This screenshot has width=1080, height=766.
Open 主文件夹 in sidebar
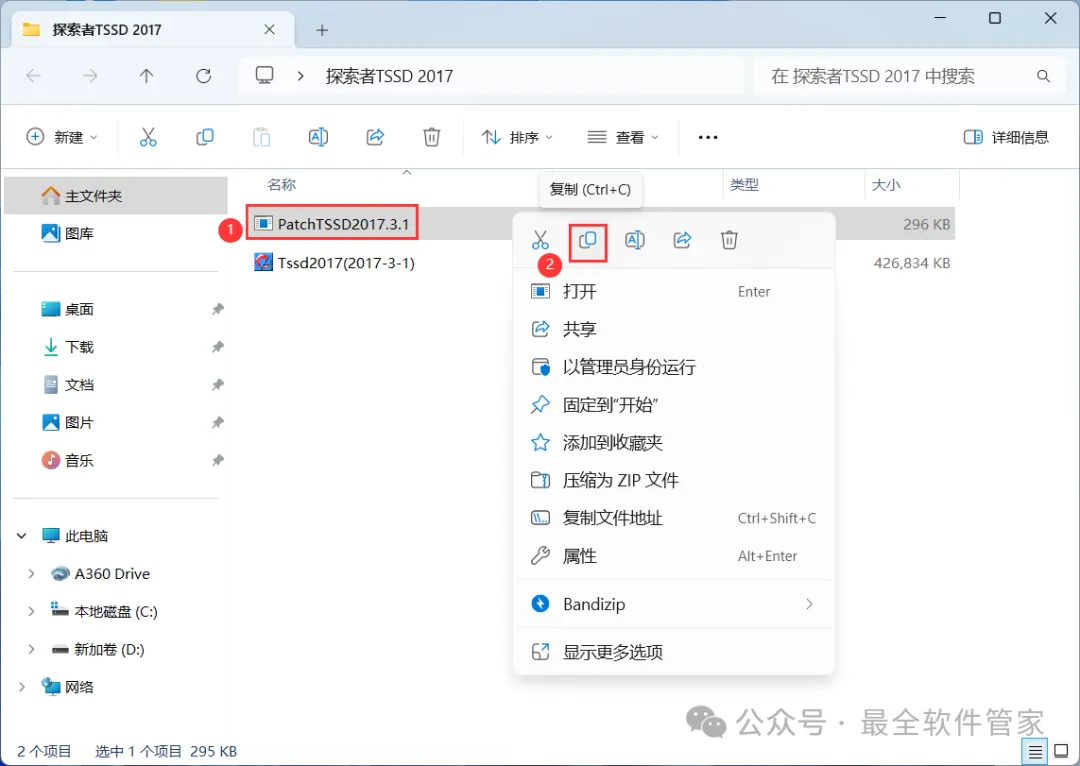(116, 196)
